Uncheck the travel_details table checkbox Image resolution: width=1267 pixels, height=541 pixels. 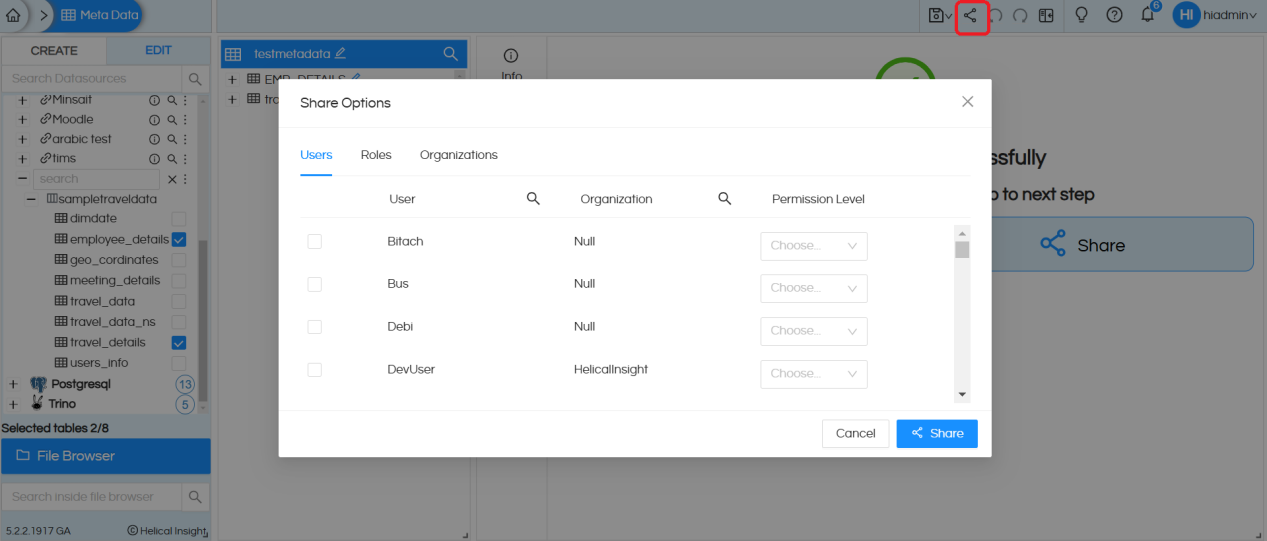coord(179,343)
